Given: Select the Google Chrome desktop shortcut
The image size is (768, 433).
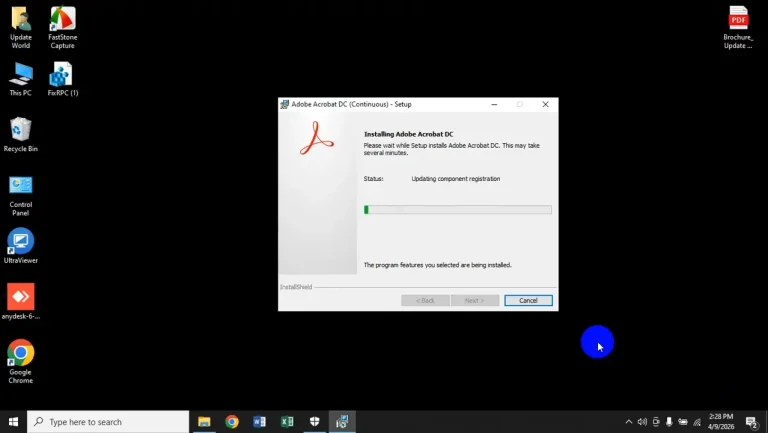Looking at the screenshot, I should click(x=21, y=361).
